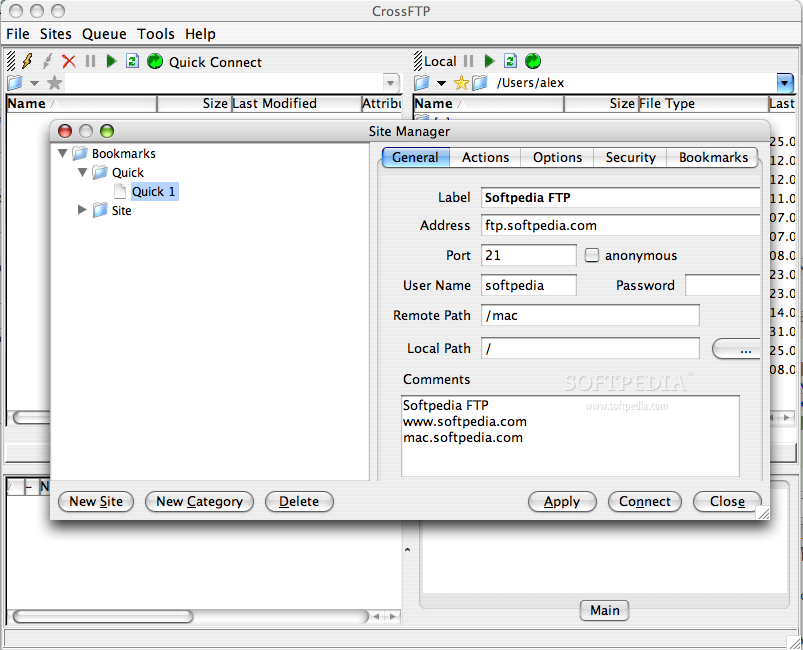Click refresh icon in remote toolbar
803x650 pixels.
133,61
